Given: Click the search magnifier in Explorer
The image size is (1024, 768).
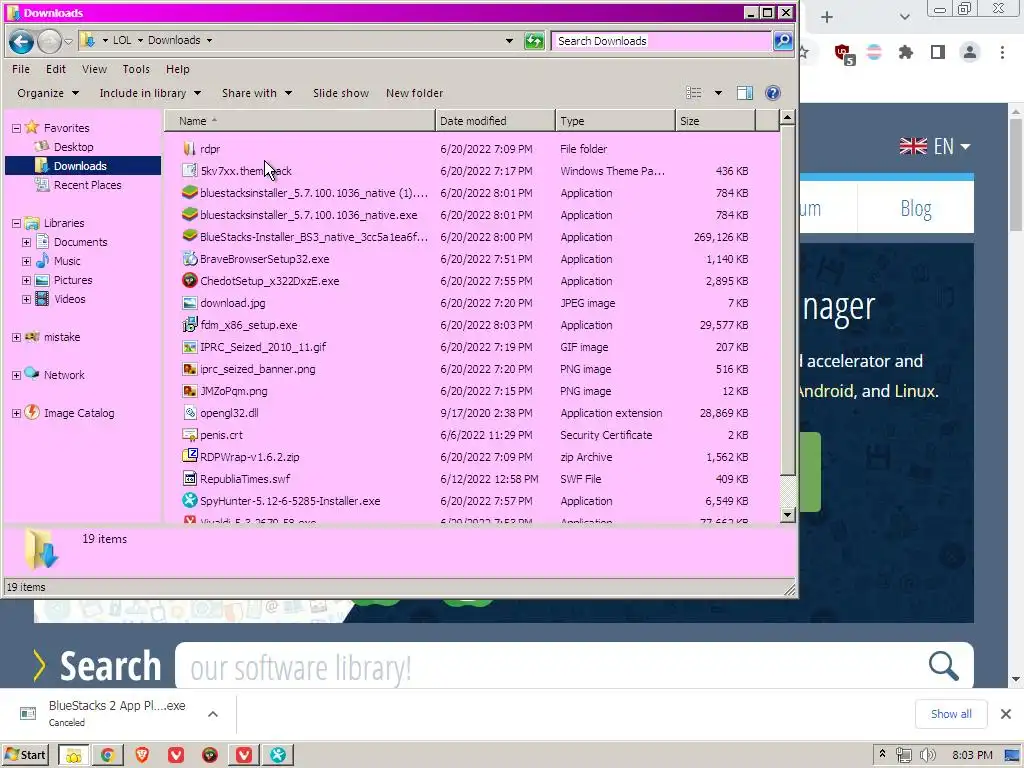Looking at the screenshot, I should pyautogui.click(x=782, y=40).
